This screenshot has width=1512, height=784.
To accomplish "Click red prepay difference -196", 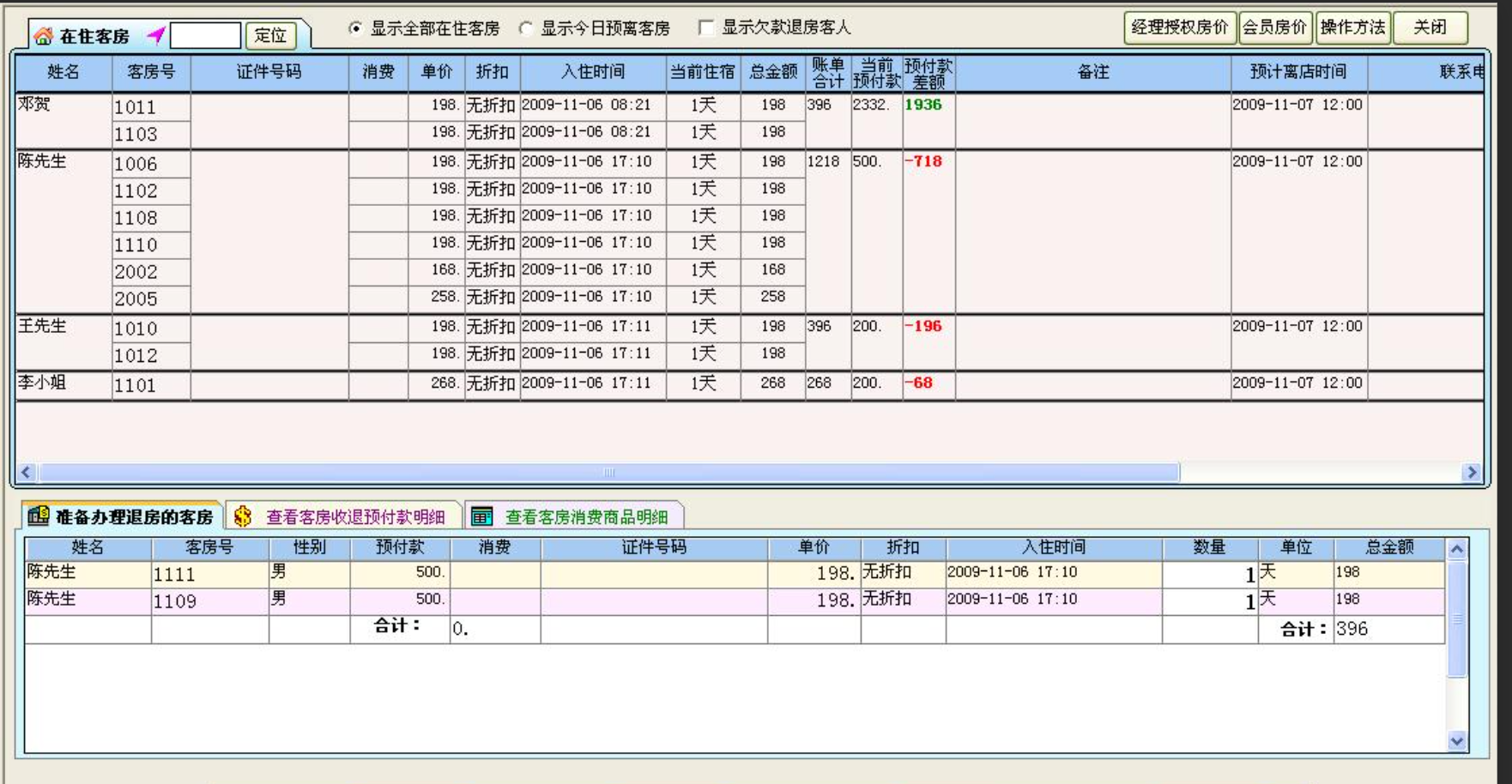I will pyautogui.click(x=923, y=326).
